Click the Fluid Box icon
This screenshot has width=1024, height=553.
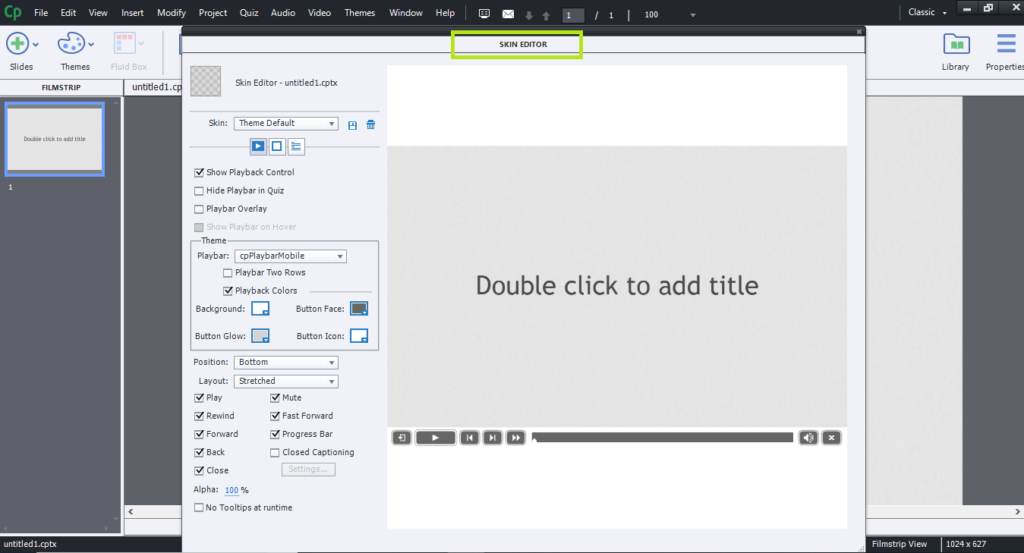click(x=125, y=44)
